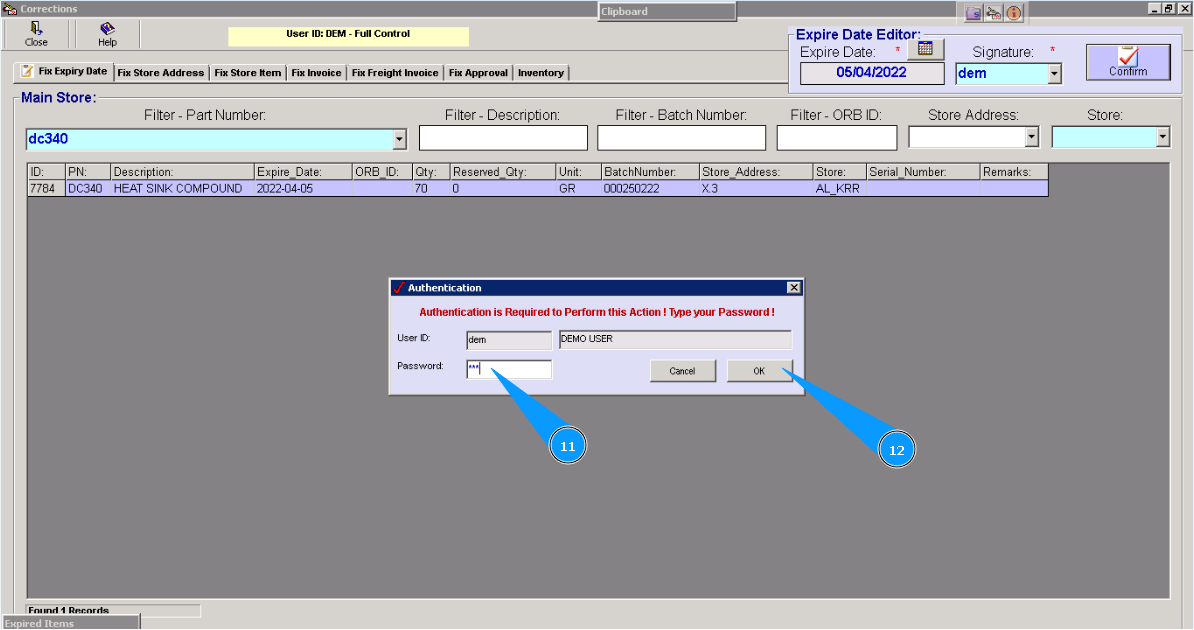This screenshot has width=1194, height=630.
Task: Open the Store dropdown
Action: (x=1162, y=137)
